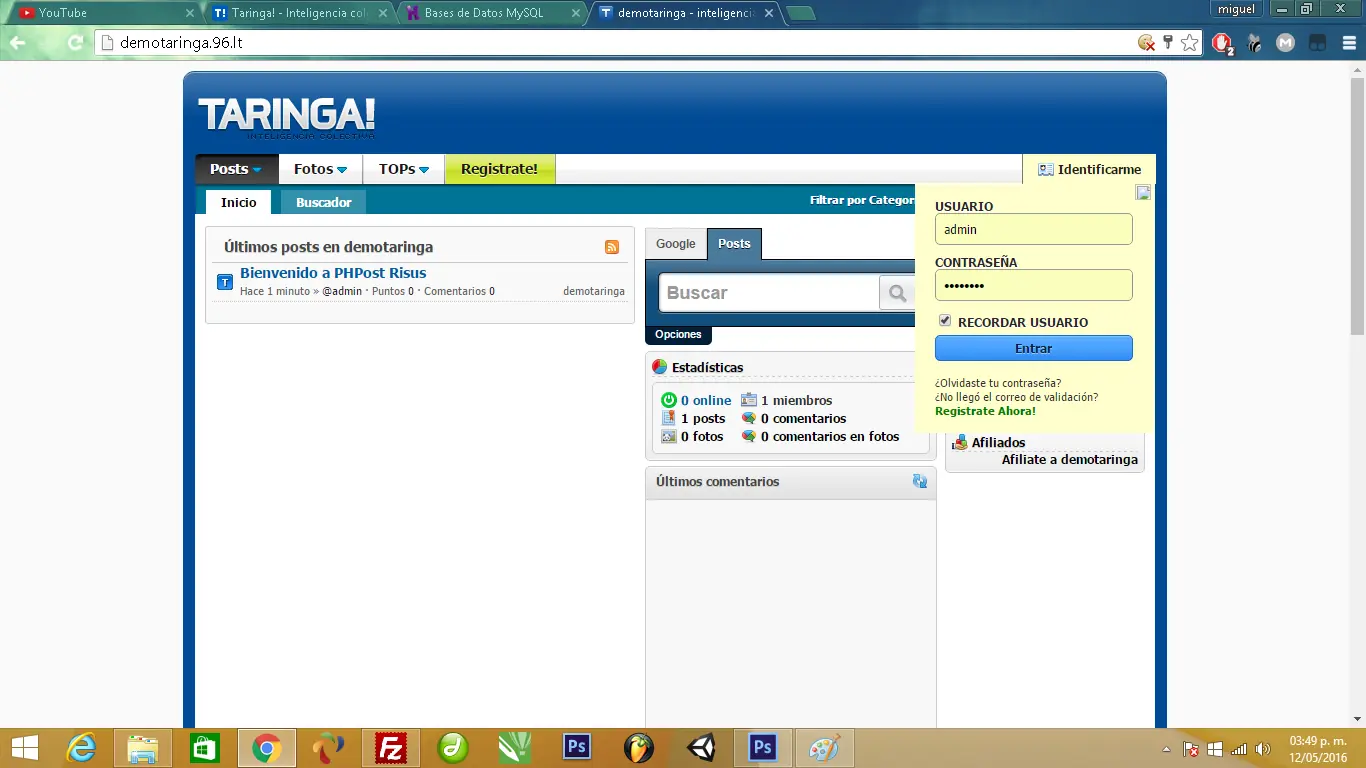Image resolution: width=1366 pixels, height=768 pixels.
Task: Select the Google search tab
Action: pos(676,244)
